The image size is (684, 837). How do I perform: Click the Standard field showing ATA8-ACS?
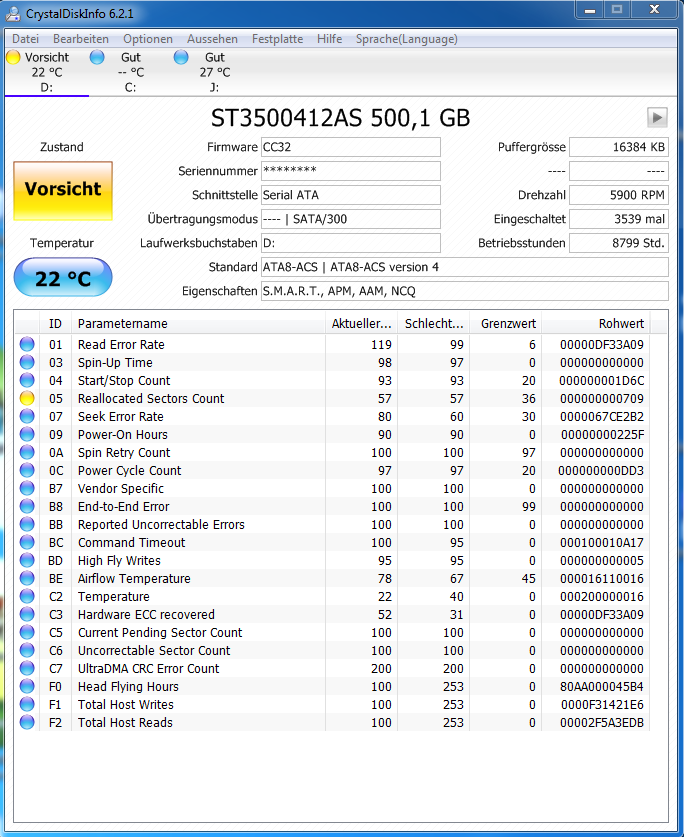[x=465, y=267]
